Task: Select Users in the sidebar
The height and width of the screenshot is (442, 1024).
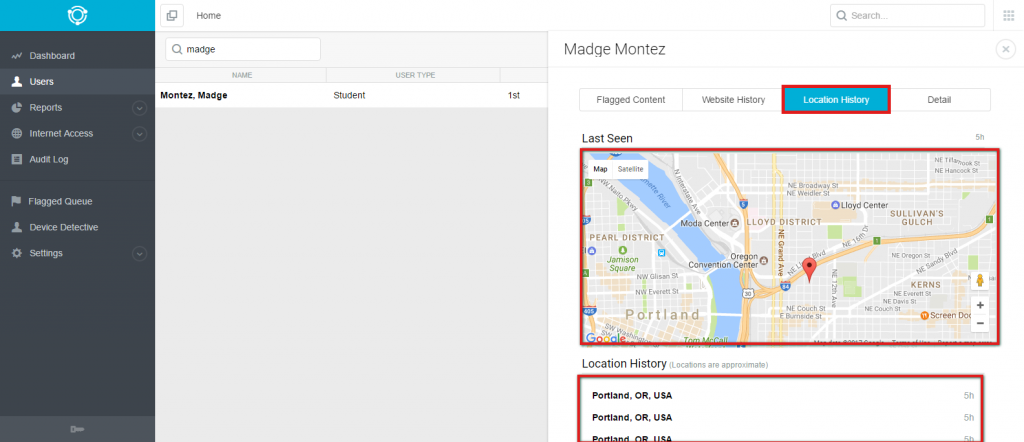Action: pyautogui.click(x=77, y=82)
